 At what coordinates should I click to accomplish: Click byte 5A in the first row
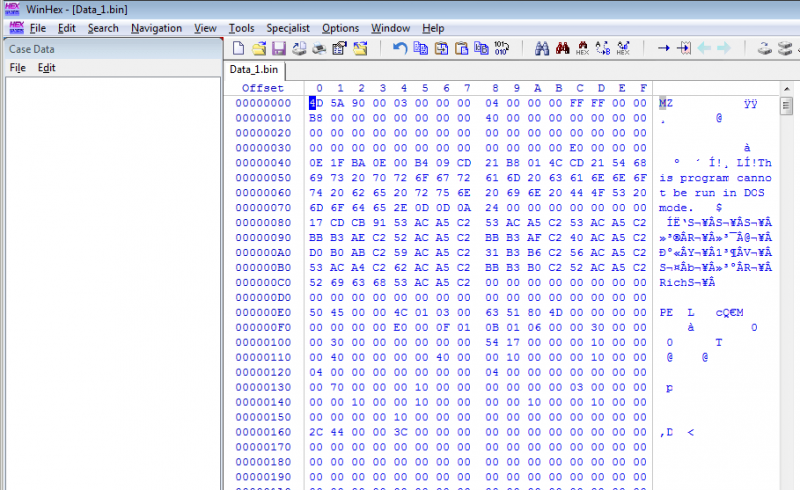pos(337,103)
